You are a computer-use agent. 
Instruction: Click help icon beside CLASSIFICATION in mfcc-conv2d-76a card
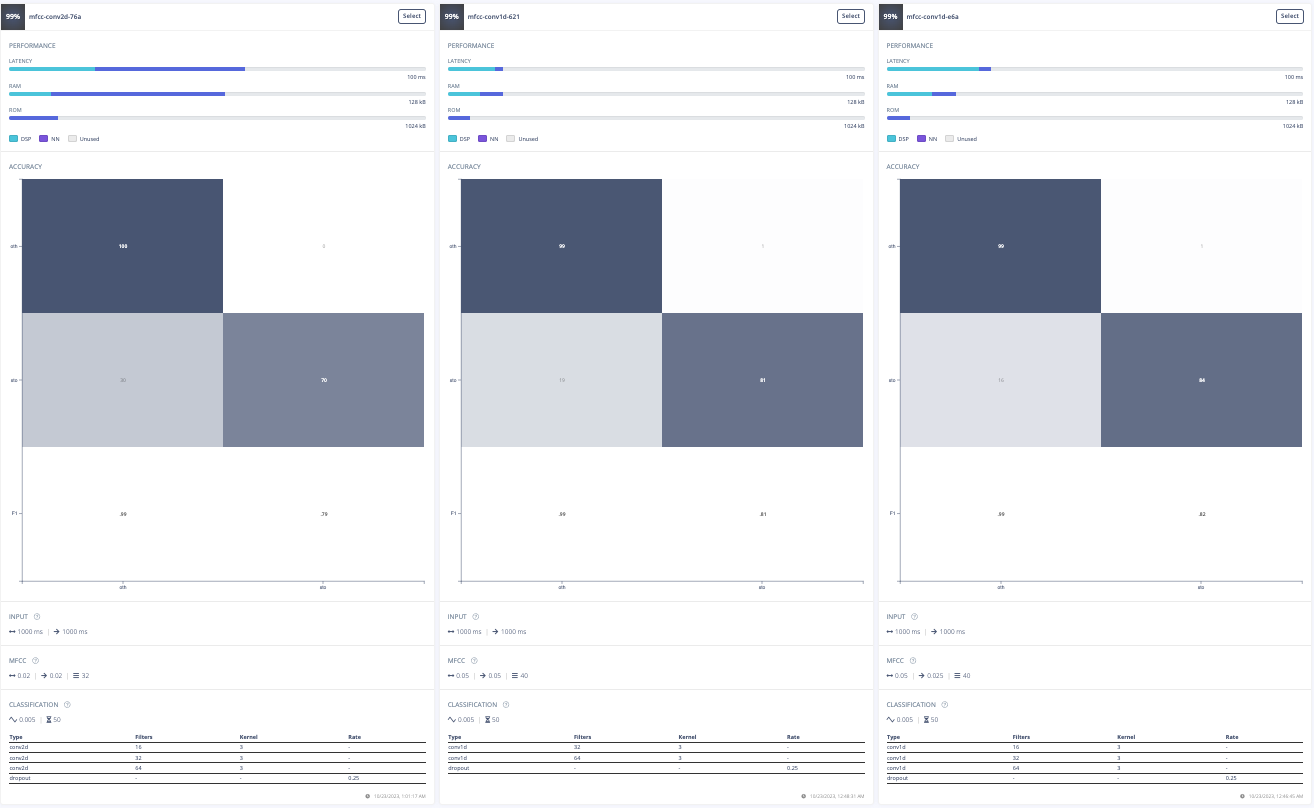67,705
